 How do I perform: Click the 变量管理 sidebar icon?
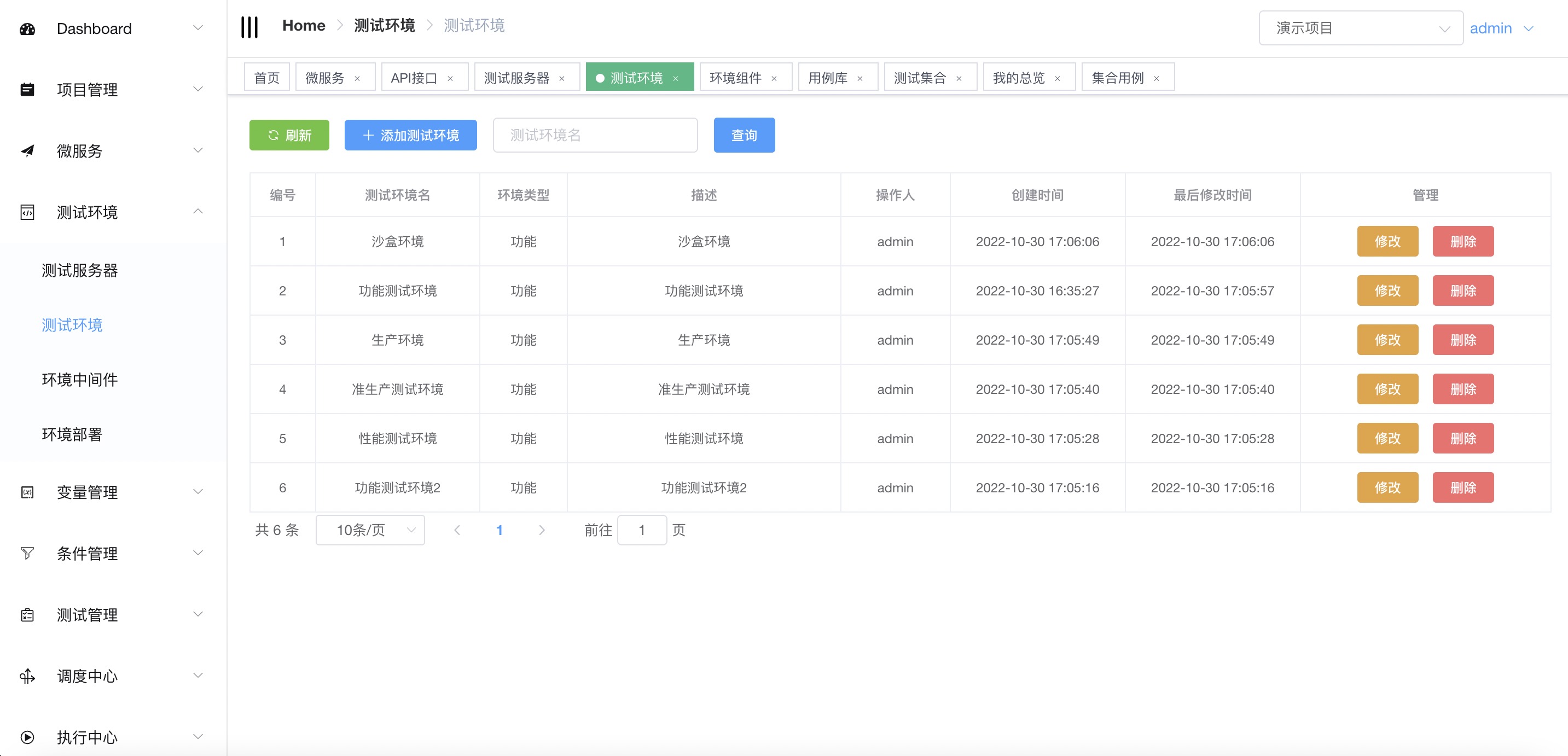(x=27, y=492)
